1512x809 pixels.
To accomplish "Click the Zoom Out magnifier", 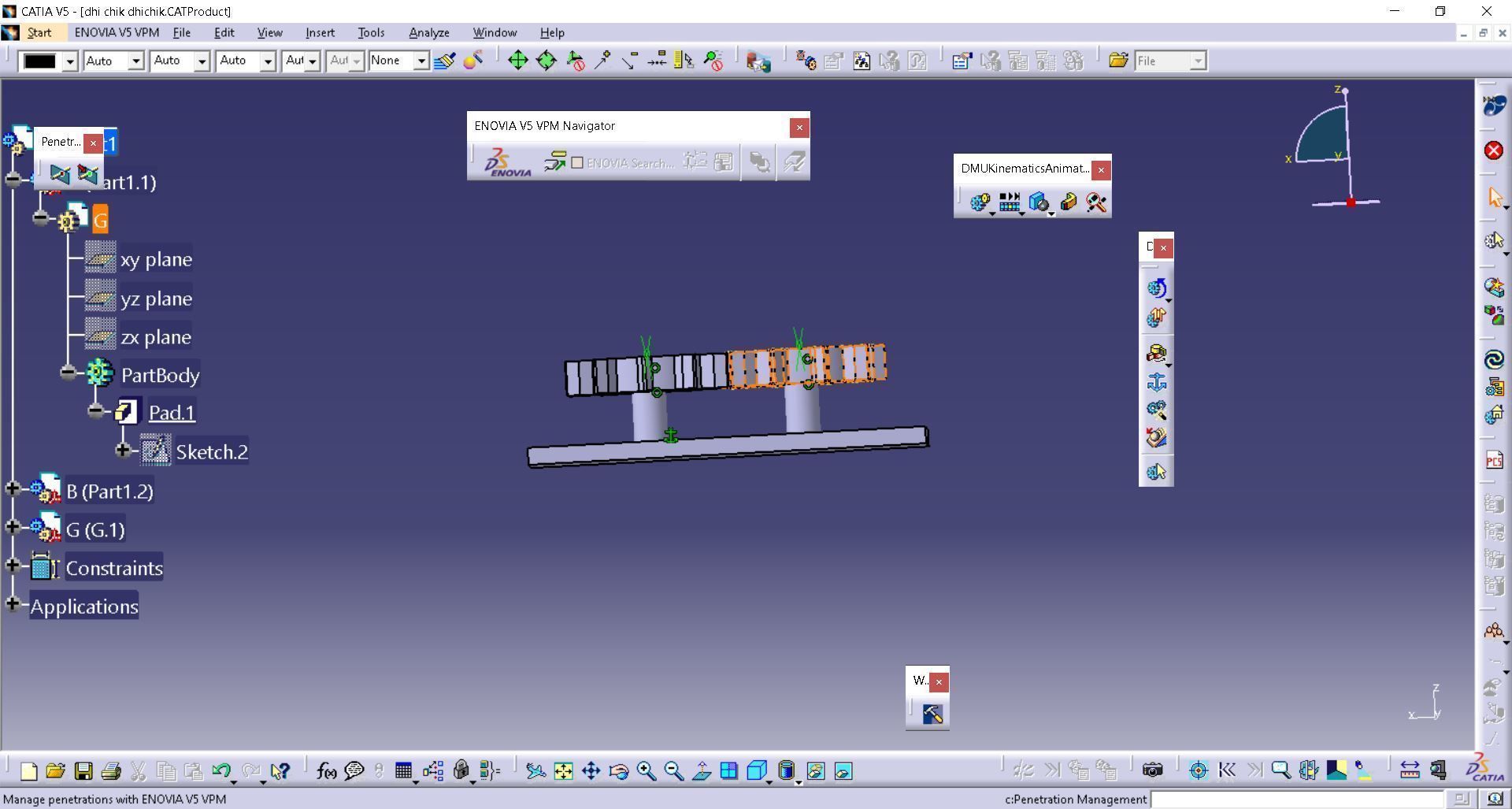I will tap(674, 771).
